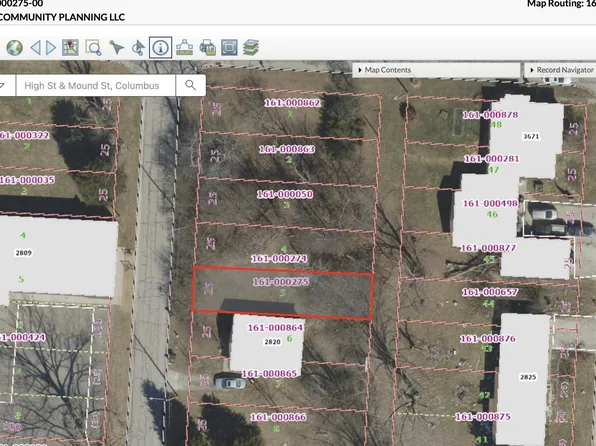Click building address number 2825
Viewport: 596px width, 446px height.
point(528,377)
